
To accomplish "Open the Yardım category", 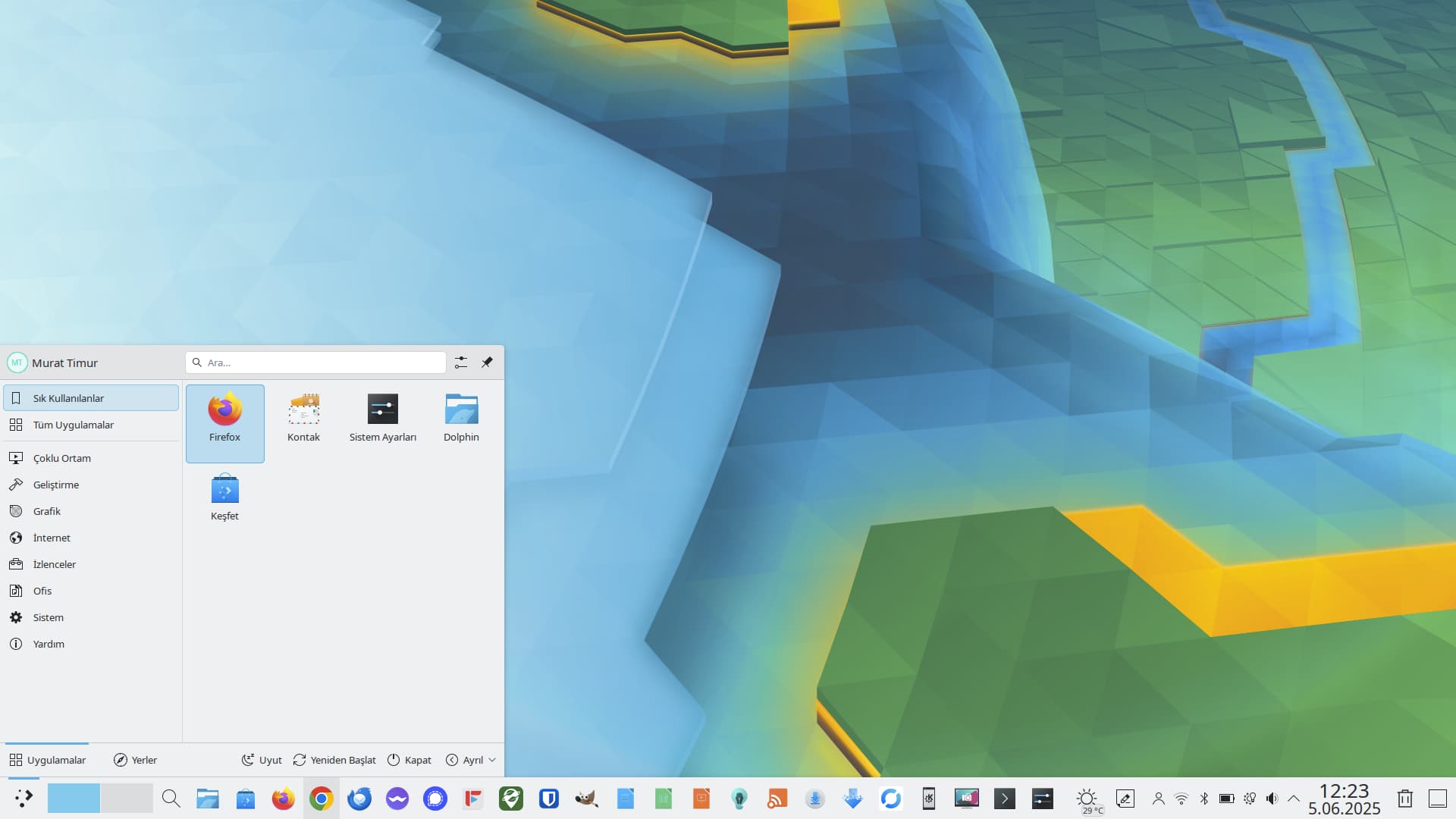I will 91,644.
